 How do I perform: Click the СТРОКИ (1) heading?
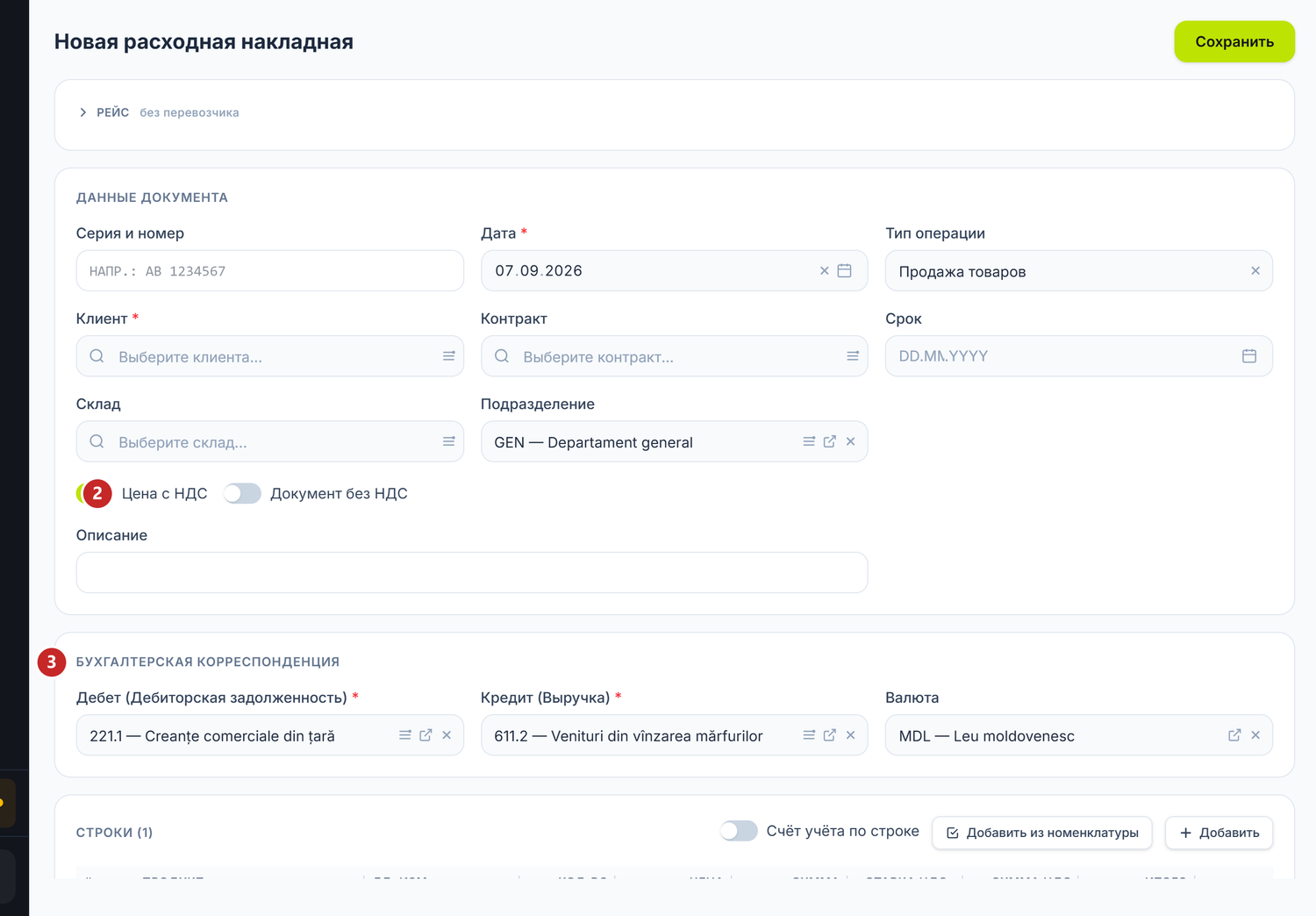(x=115, y=833)
